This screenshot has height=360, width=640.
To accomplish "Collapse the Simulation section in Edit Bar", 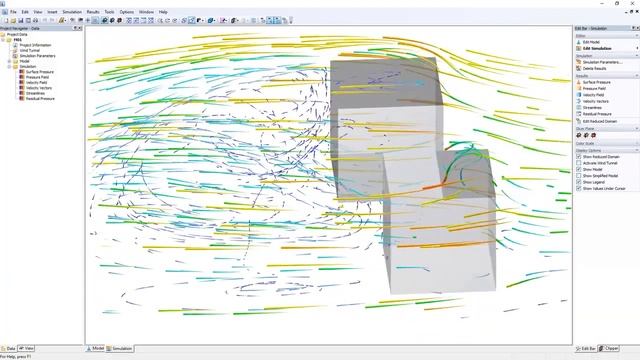I will click(637, 56).
